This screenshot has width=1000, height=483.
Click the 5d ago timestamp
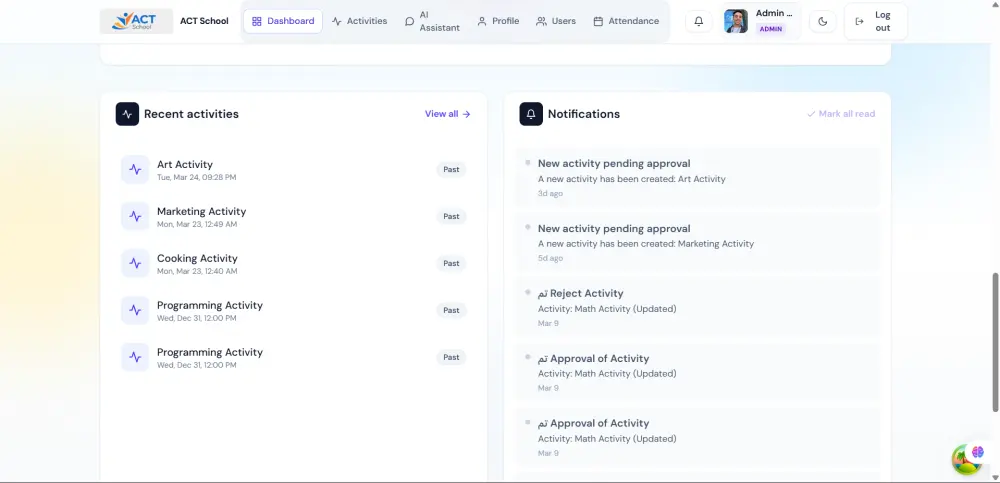(550, 258)
